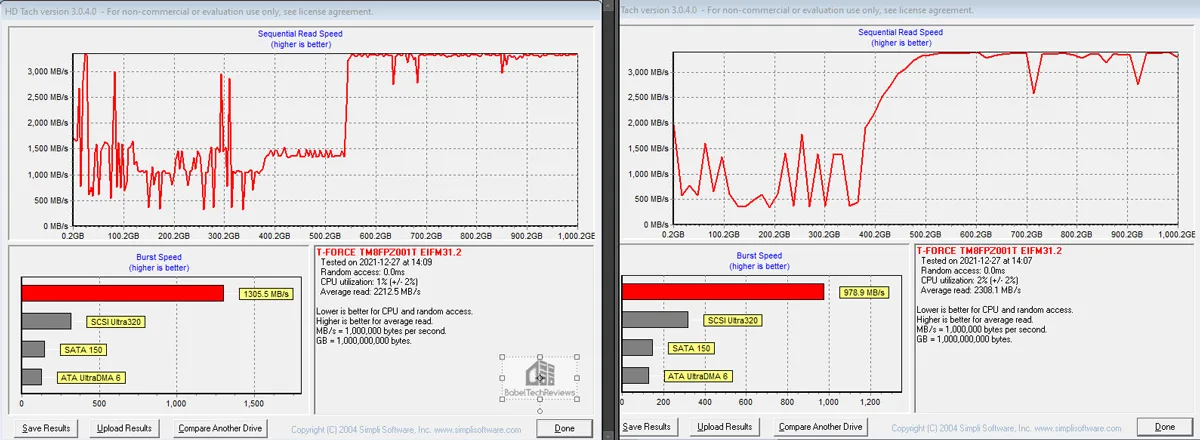Click red burst speed bar in left window
The height and width of the screenshot is (440, 1200).
point(123,293)
